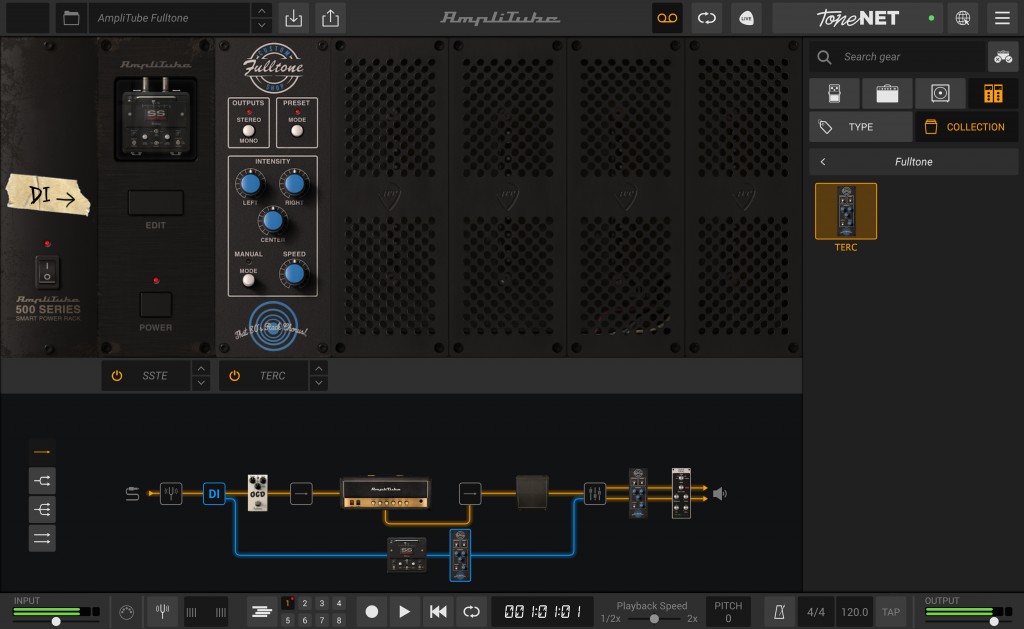This screenshot has width=1024, height=629.
Task: Switch Fulltone OUTPUTS between stereo and mono
Action: click(x=247, y=130)
